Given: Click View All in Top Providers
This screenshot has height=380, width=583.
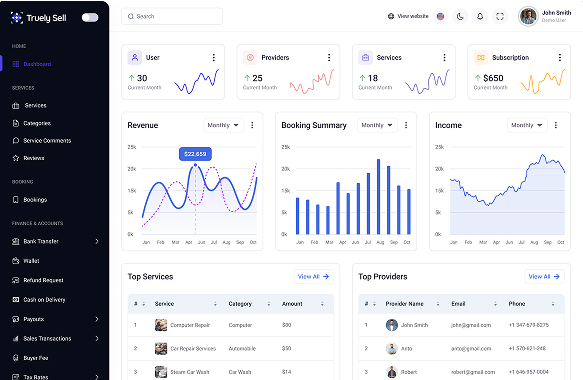Looking at the screenshot, I should [544, 277].
